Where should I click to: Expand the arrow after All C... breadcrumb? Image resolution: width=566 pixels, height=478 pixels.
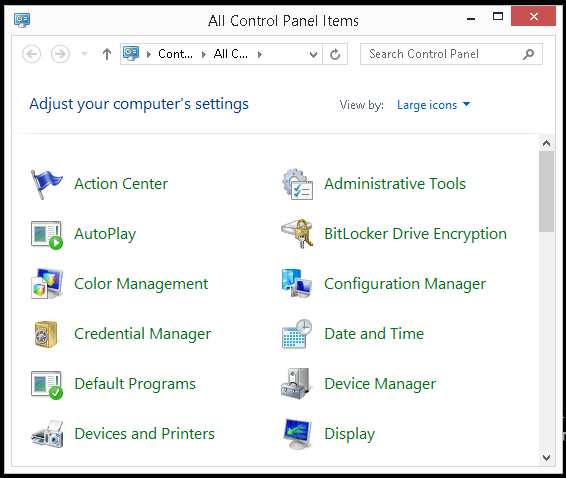click(260, 55)
